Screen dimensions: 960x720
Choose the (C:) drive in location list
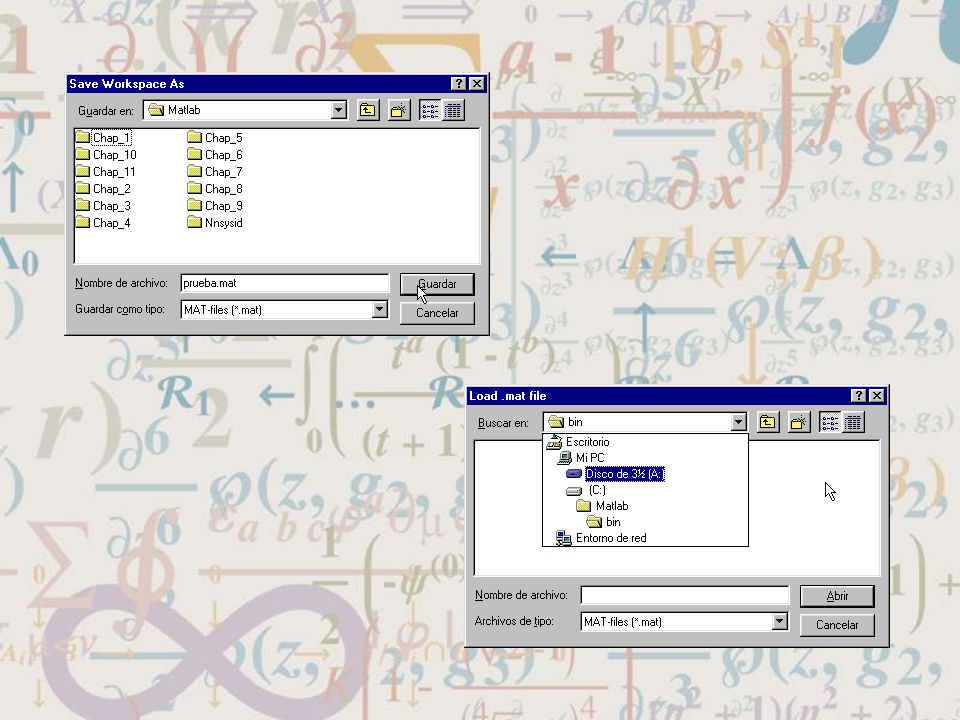pos(587,490)
